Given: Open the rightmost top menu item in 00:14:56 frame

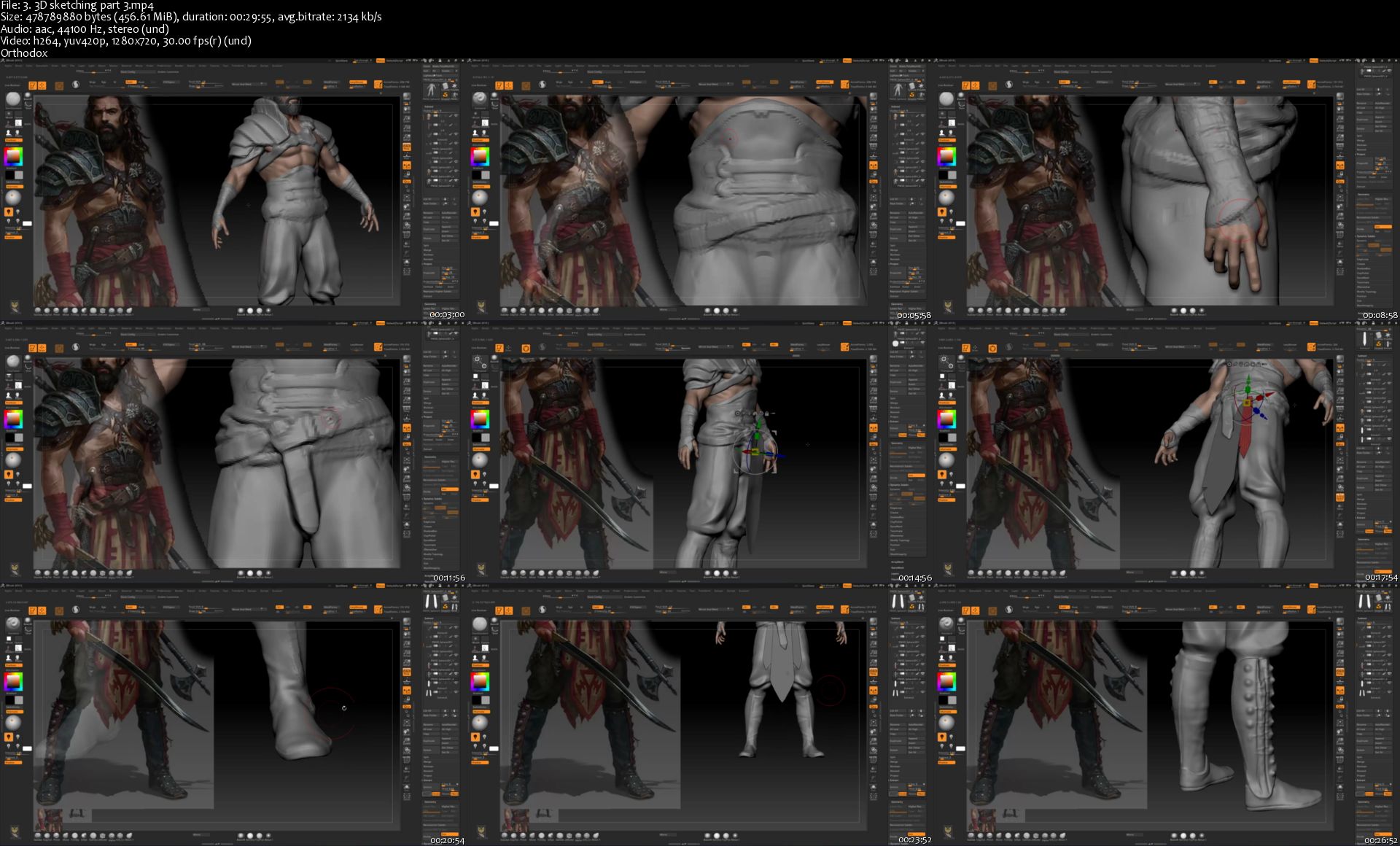Looking at the screenshot, I should coord(744,328).
